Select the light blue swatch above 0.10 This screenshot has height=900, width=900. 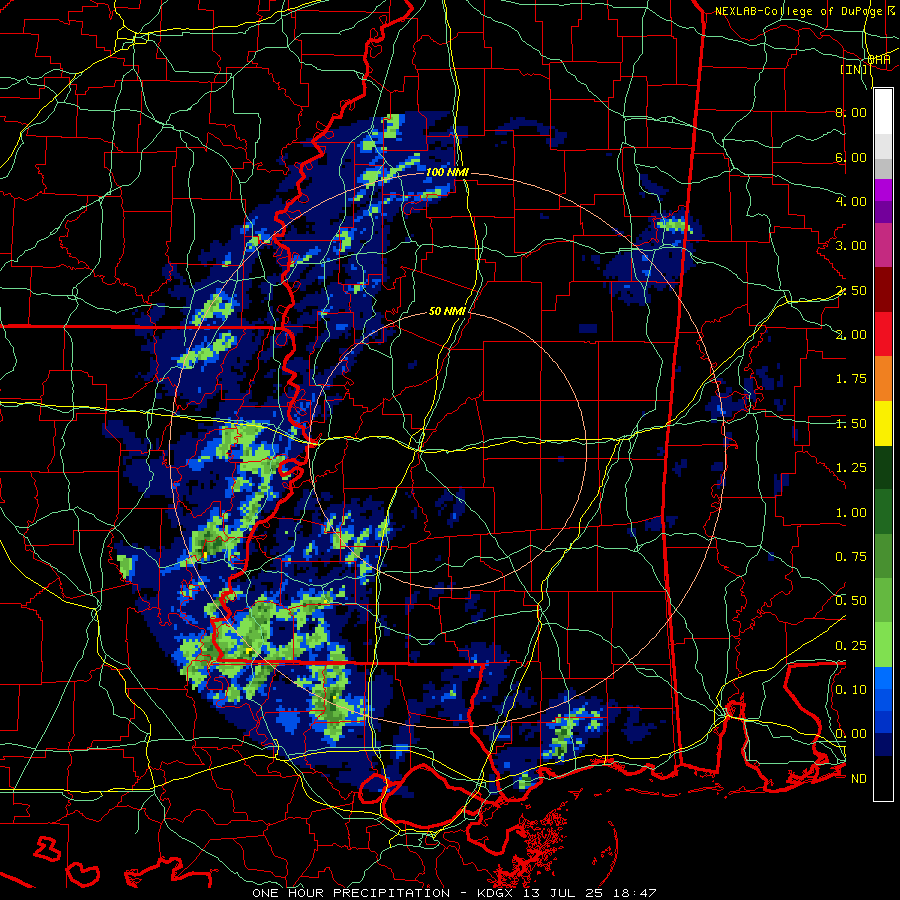tap(883, 678)
